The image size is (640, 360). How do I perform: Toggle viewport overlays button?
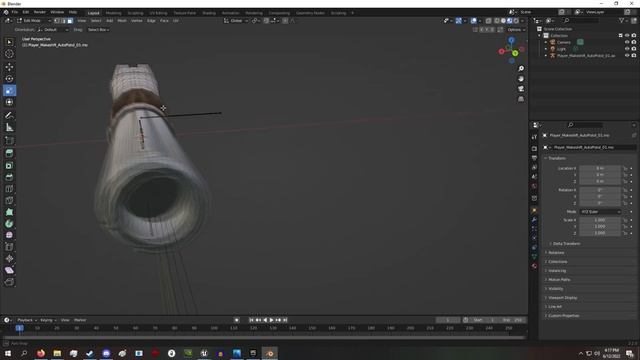coord(473,20)
